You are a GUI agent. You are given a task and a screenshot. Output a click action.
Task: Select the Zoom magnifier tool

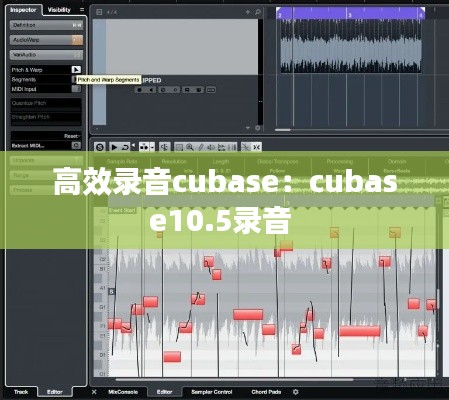[x=190, y=147]
